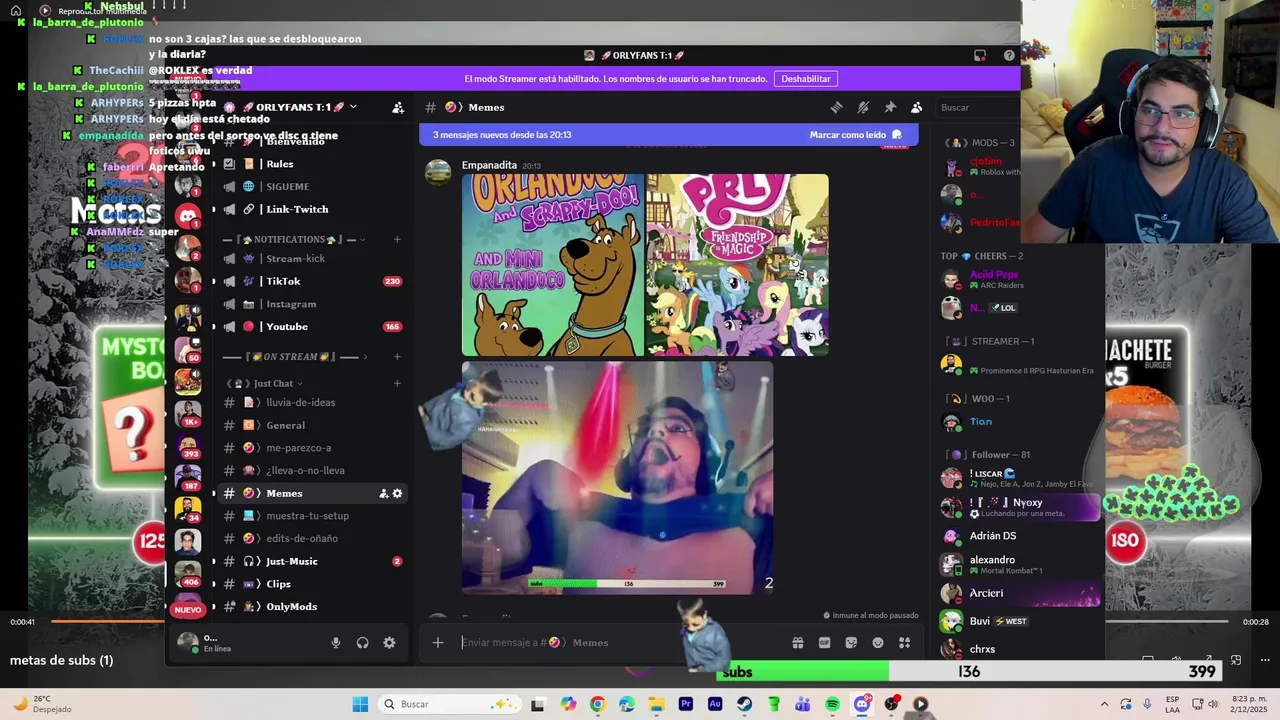
Task: Open Just-Music channel
Action: [312, 561]
